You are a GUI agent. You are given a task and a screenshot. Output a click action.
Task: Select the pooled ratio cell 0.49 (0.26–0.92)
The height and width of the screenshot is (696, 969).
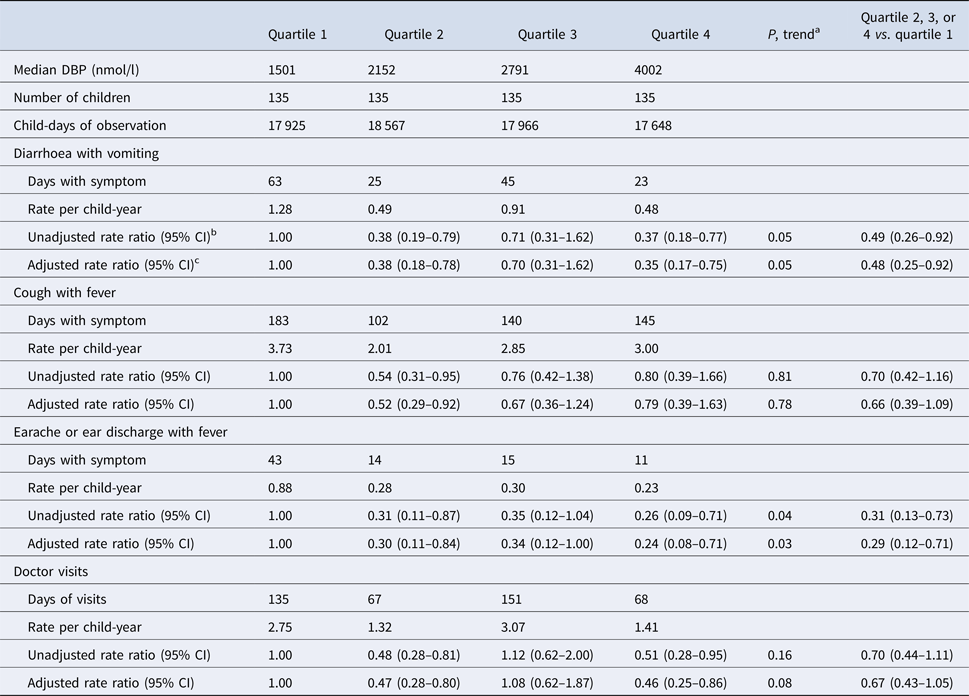[909, 236]
